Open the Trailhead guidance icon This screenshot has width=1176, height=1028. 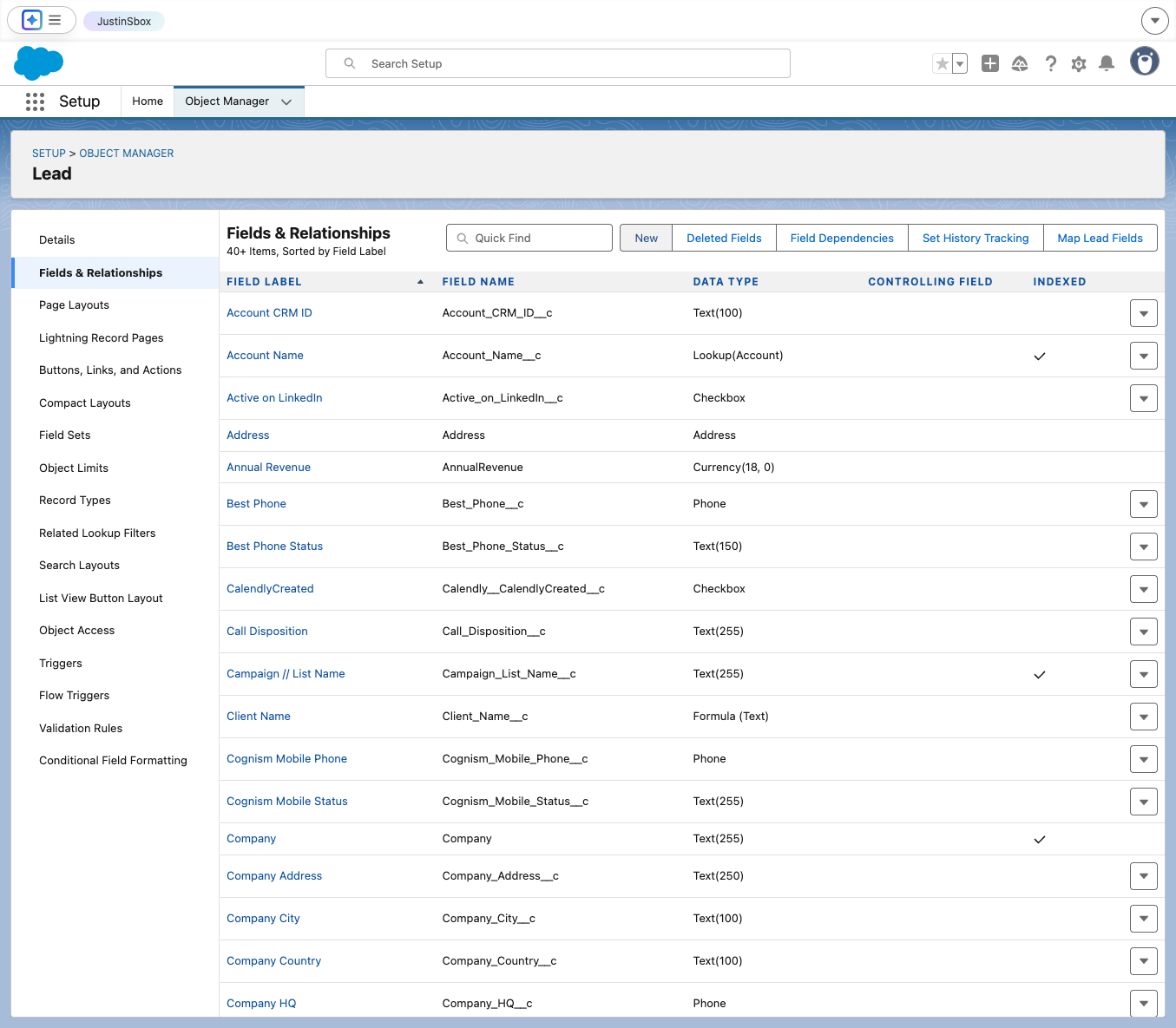coord(1020,63)
